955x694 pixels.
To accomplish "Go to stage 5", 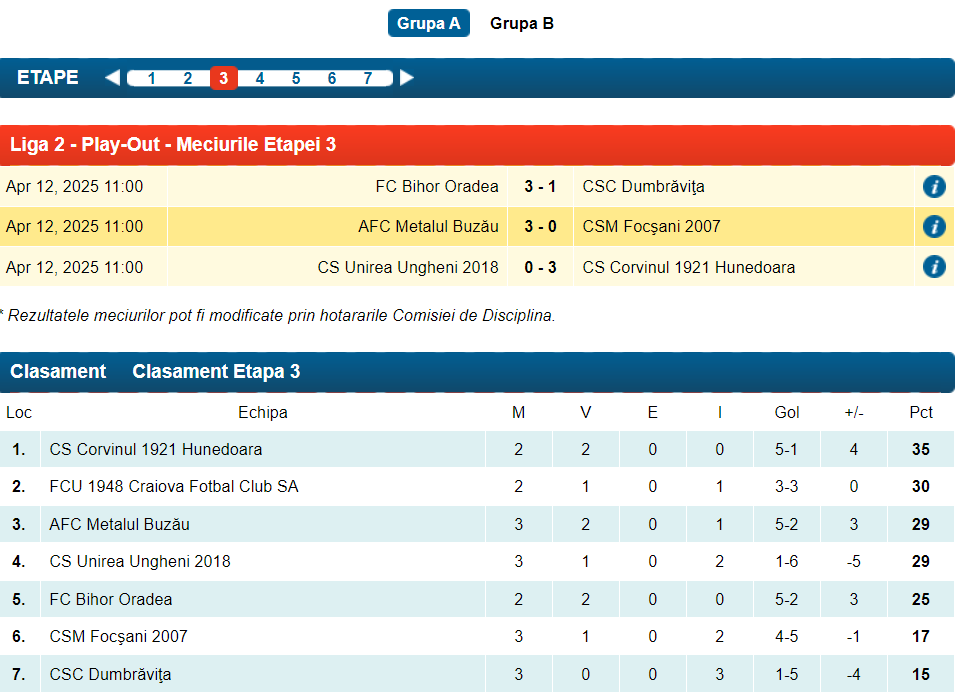I will [x=296, y=78].
